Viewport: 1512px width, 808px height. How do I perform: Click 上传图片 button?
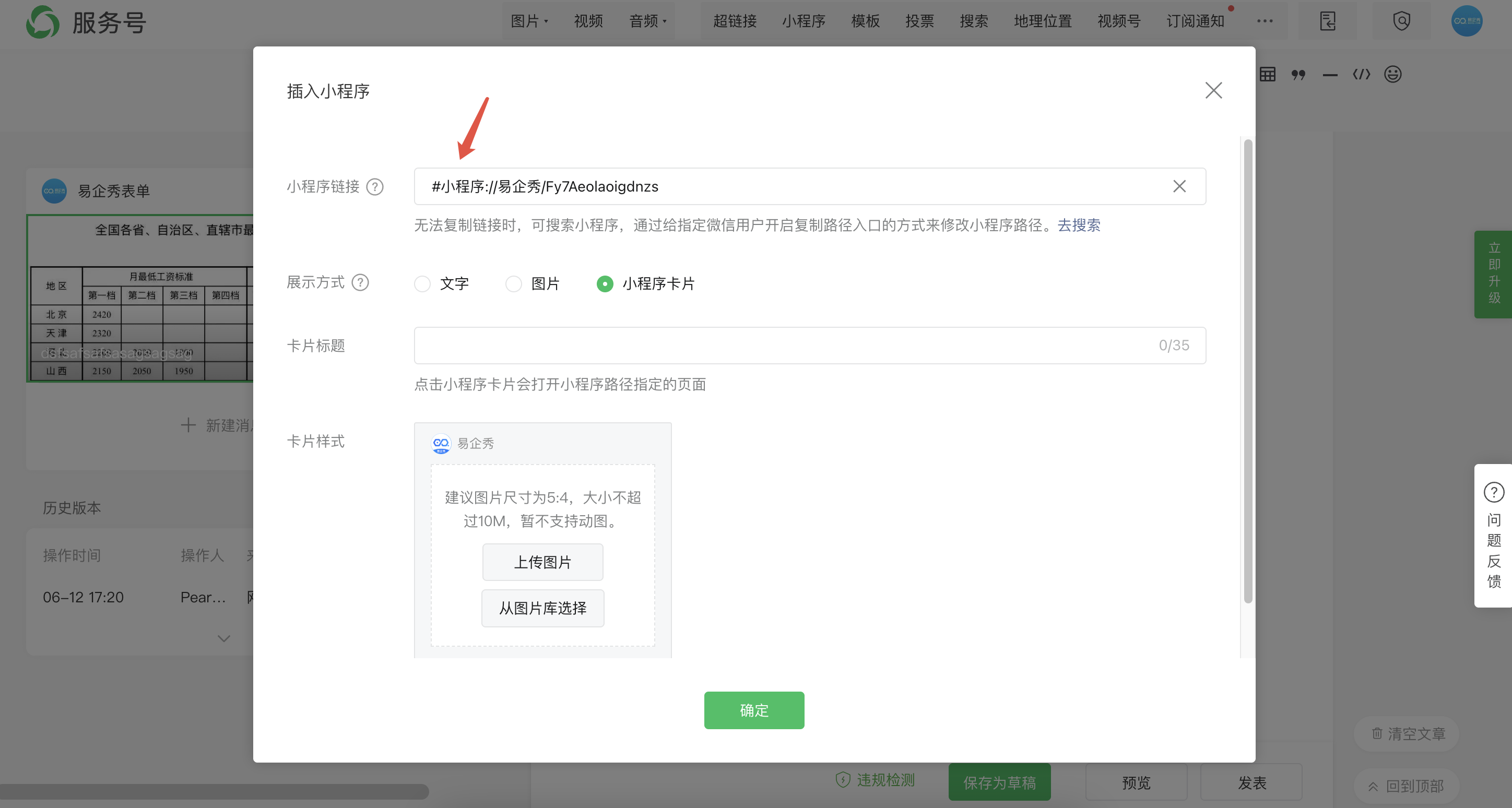pyautogui.click(x=542, y=562)
